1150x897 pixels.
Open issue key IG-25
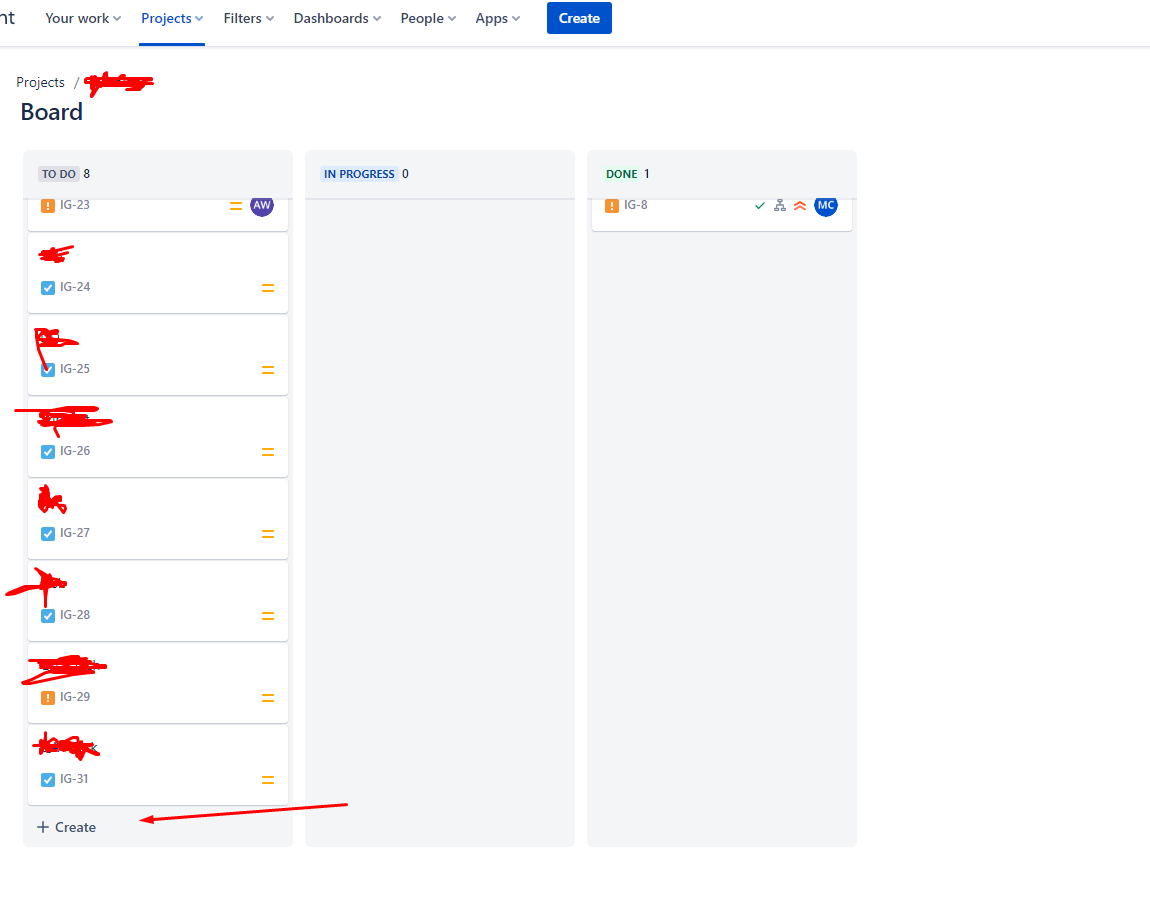pyautogui.click(x=75, y=369)
